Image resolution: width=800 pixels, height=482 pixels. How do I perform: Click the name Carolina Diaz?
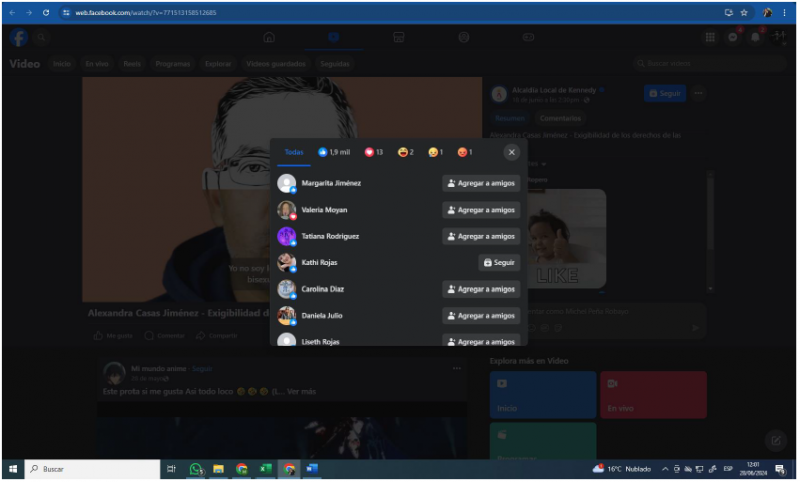click(x=323, y=290)
